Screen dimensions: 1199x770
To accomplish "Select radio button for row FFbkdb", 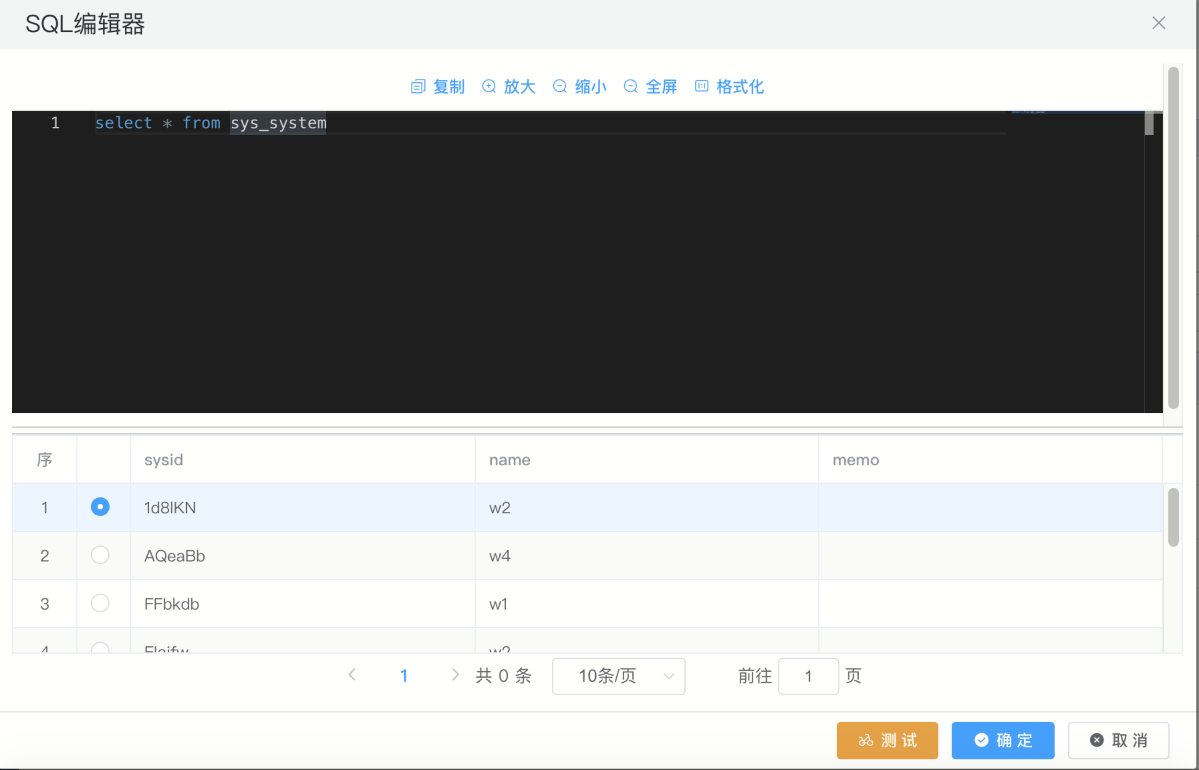I will pyautogui.click(x=100, y=603).
